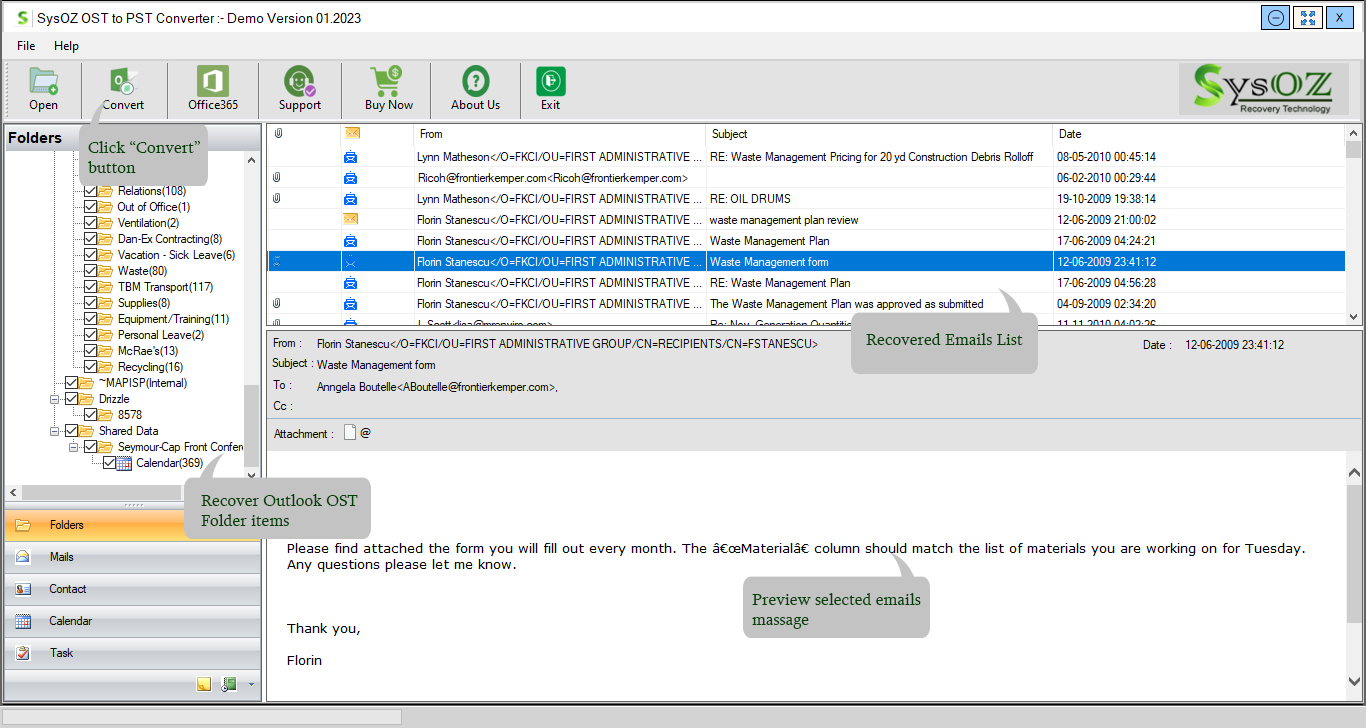Switch to the Contact pane button
Screen dimensions: 1366x728
pyautogui.click(x=132, y=589)
